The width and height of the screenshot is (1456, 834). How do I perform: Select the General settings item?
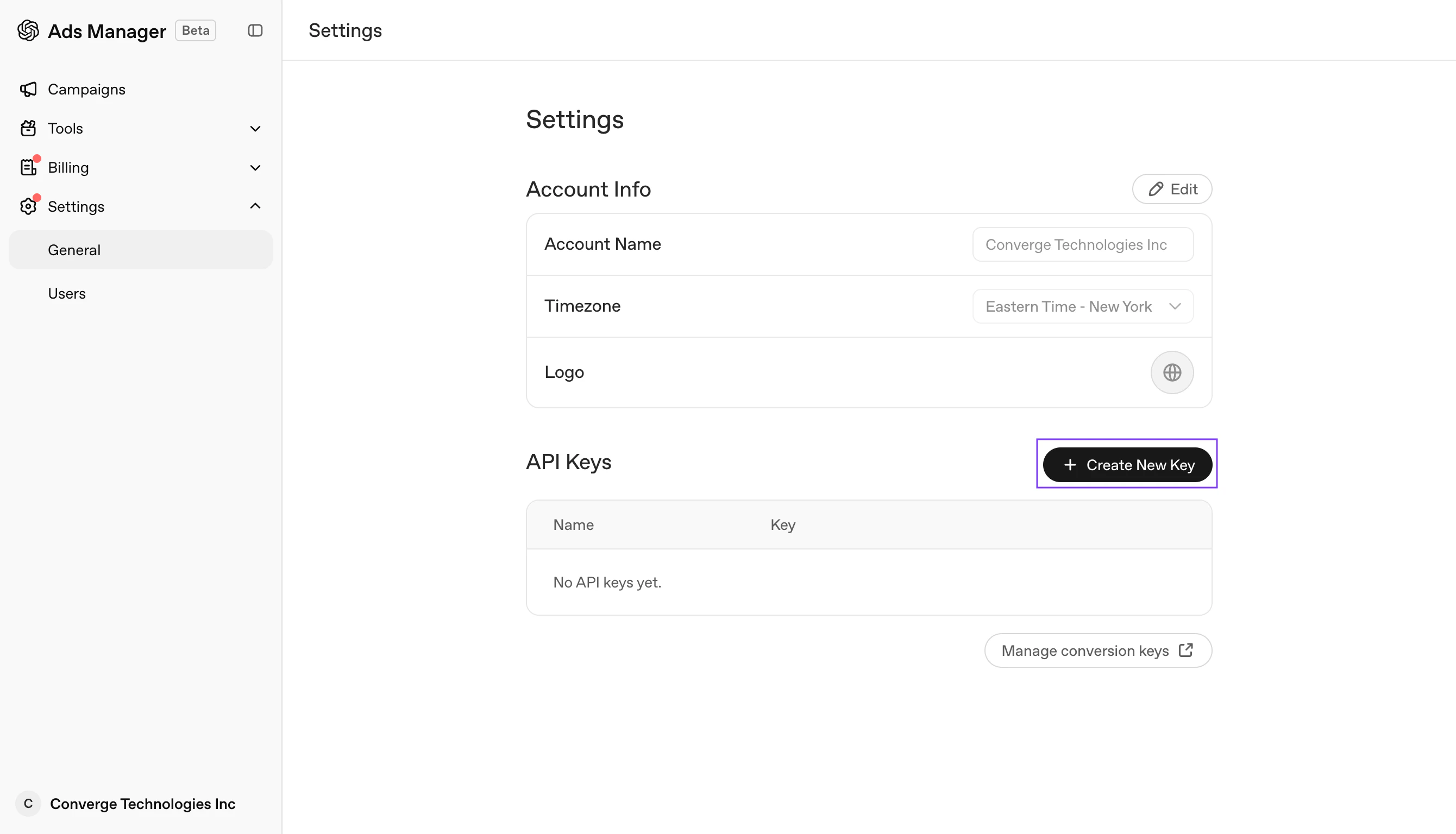(140, 250)
